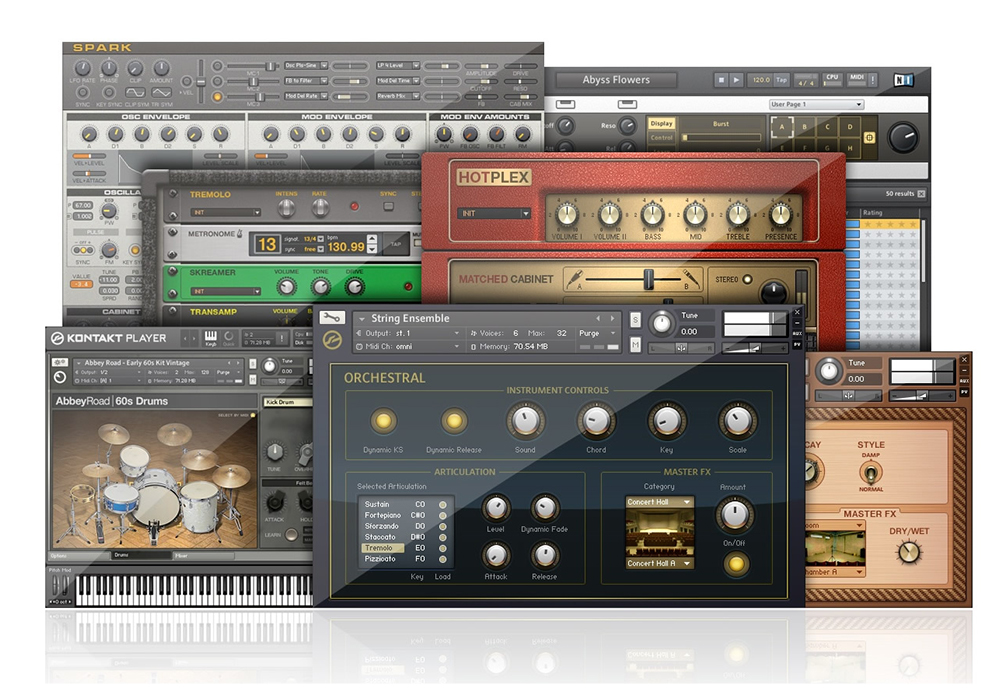The width and height of the screenshot is (1000, 698).
Task: Select the Control tab in Abyss Flowers
Action: click(661, 137)
